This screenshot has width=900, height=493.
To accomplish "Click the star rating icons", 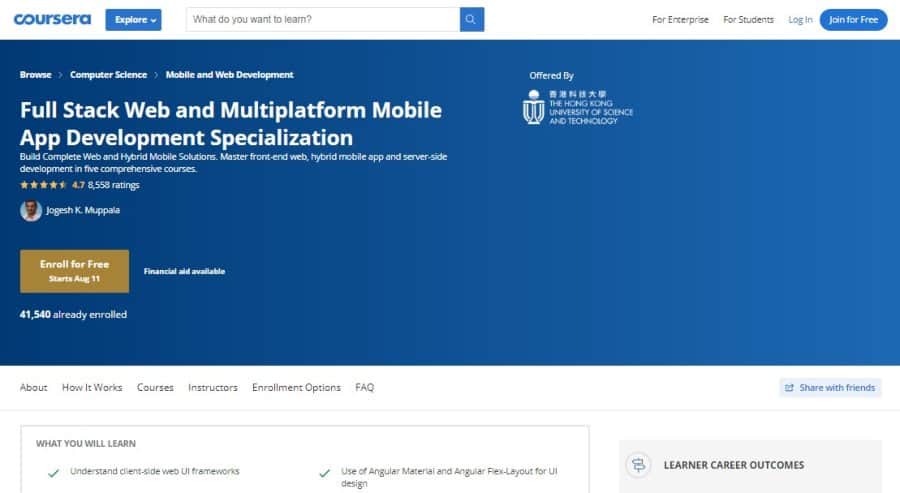I will click(44, 185).
